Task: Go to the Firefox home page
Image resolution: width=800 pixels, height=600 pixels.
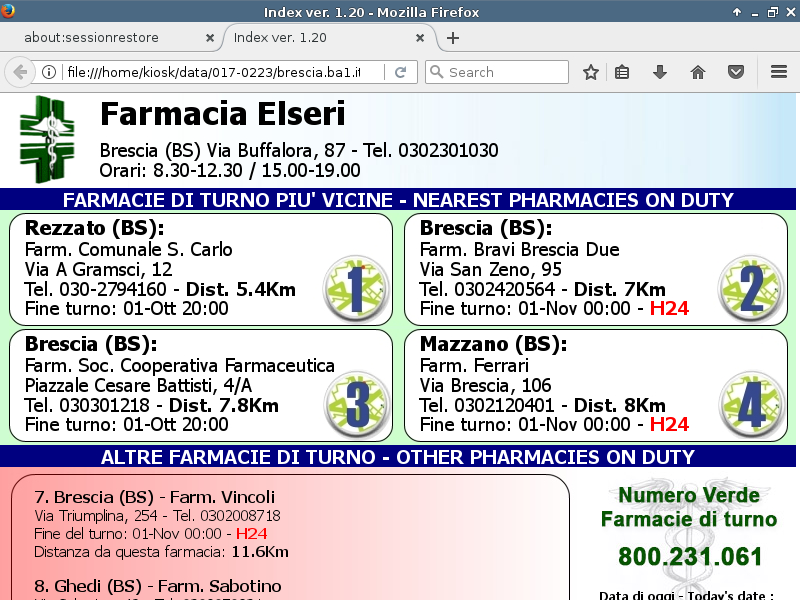Action: (x=698, y=72)
